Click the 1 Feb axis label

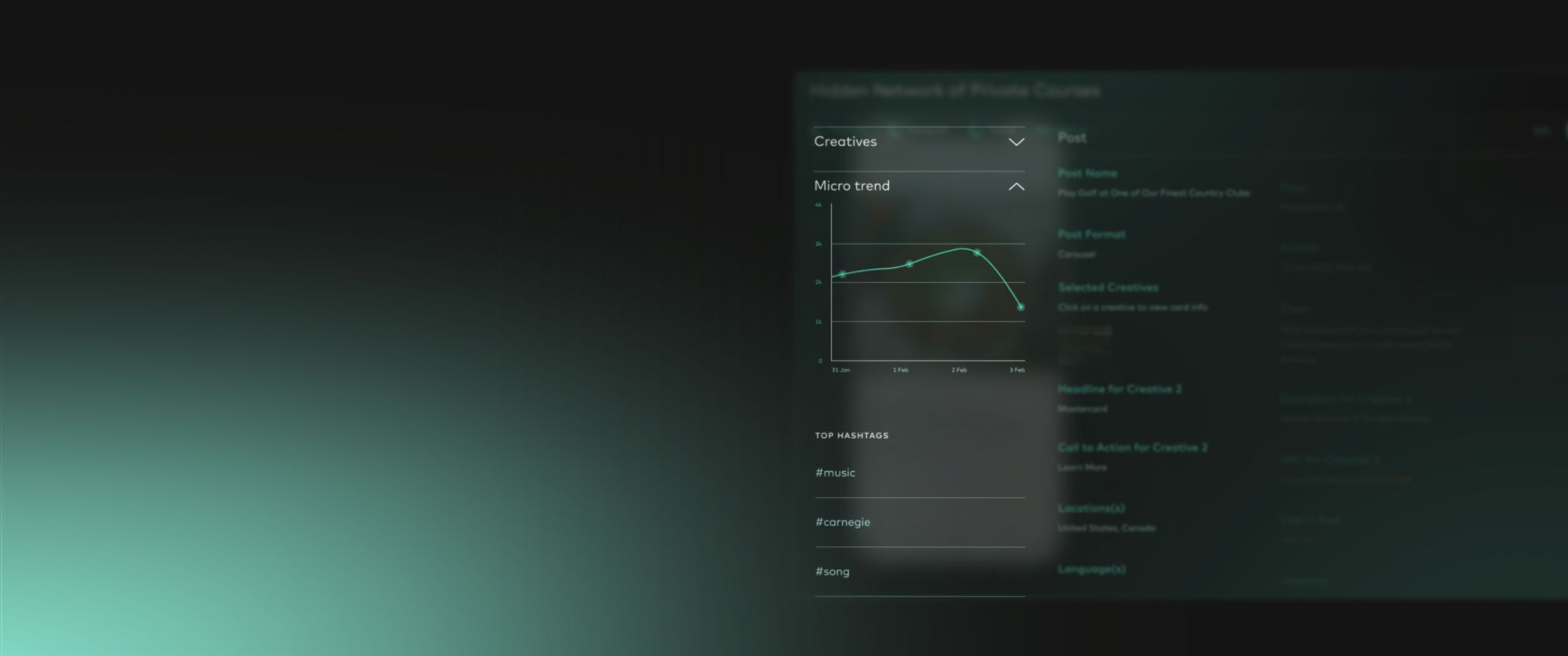[x=900, y=370]
